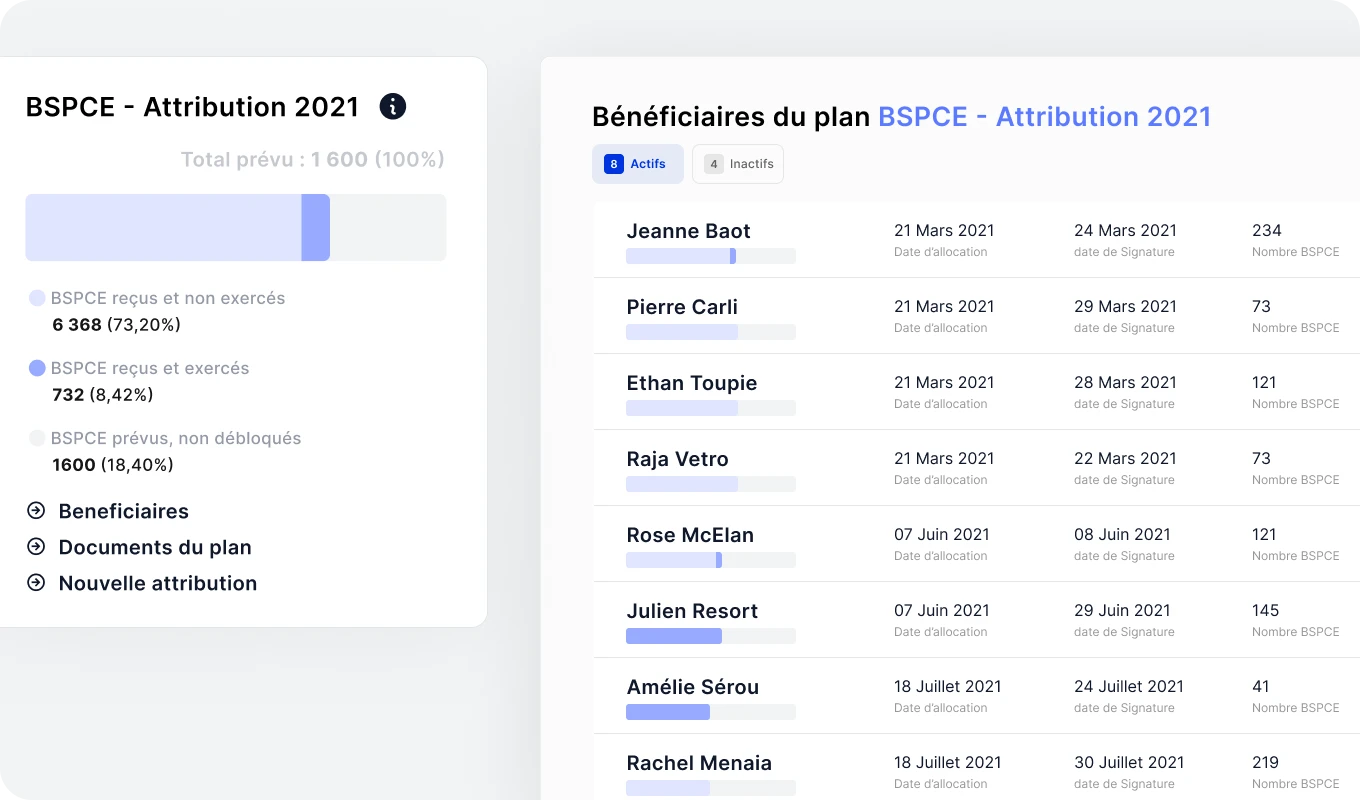Show the Inactifs beneficiaries

point(738,163)
